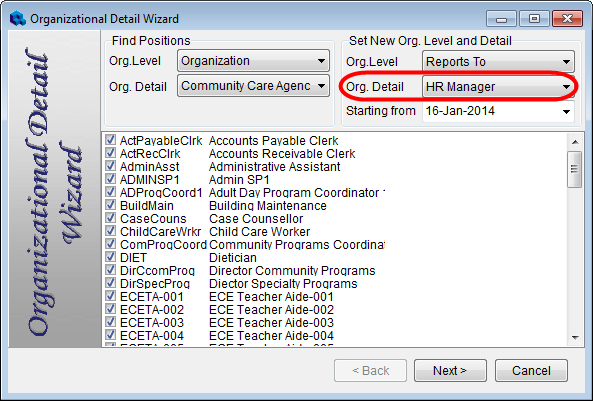Toggle the DIET Dietician checkbox
This screenshot has width=593, height=401.
pos(110,256)
